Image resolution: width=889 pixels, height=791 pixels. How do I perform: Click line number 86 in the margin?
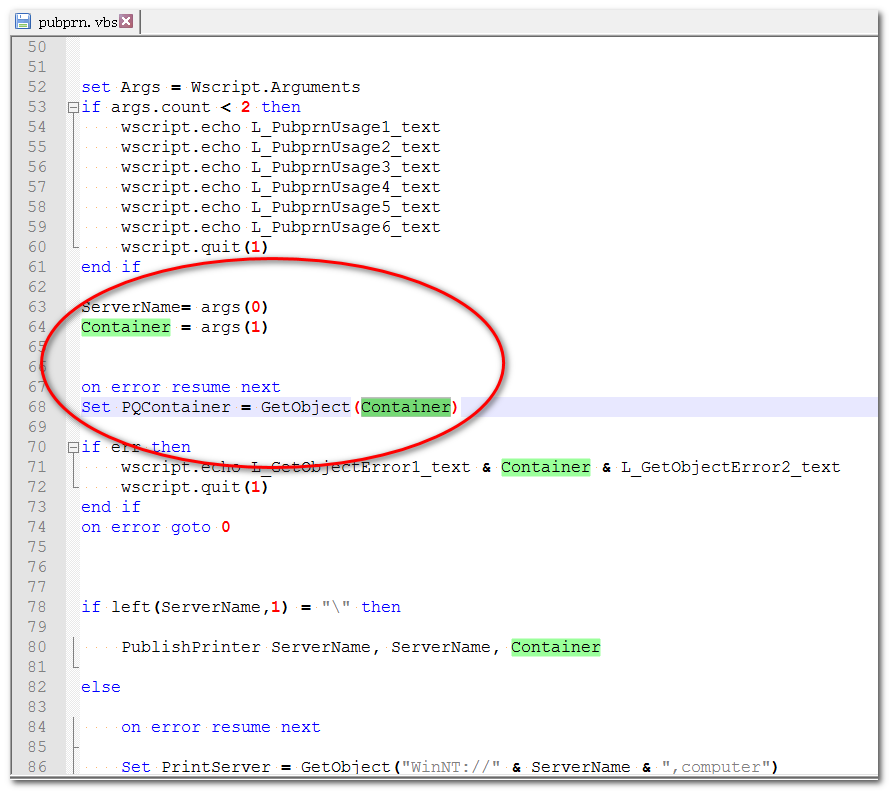pyautogui.click(x=37, y=767)
